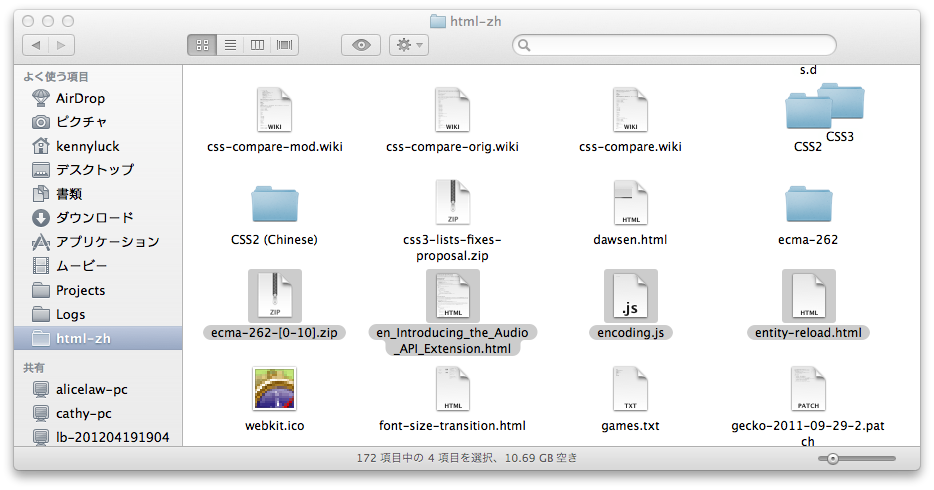
Task: Select the encoding.js file icon
Action: [629, 296]
